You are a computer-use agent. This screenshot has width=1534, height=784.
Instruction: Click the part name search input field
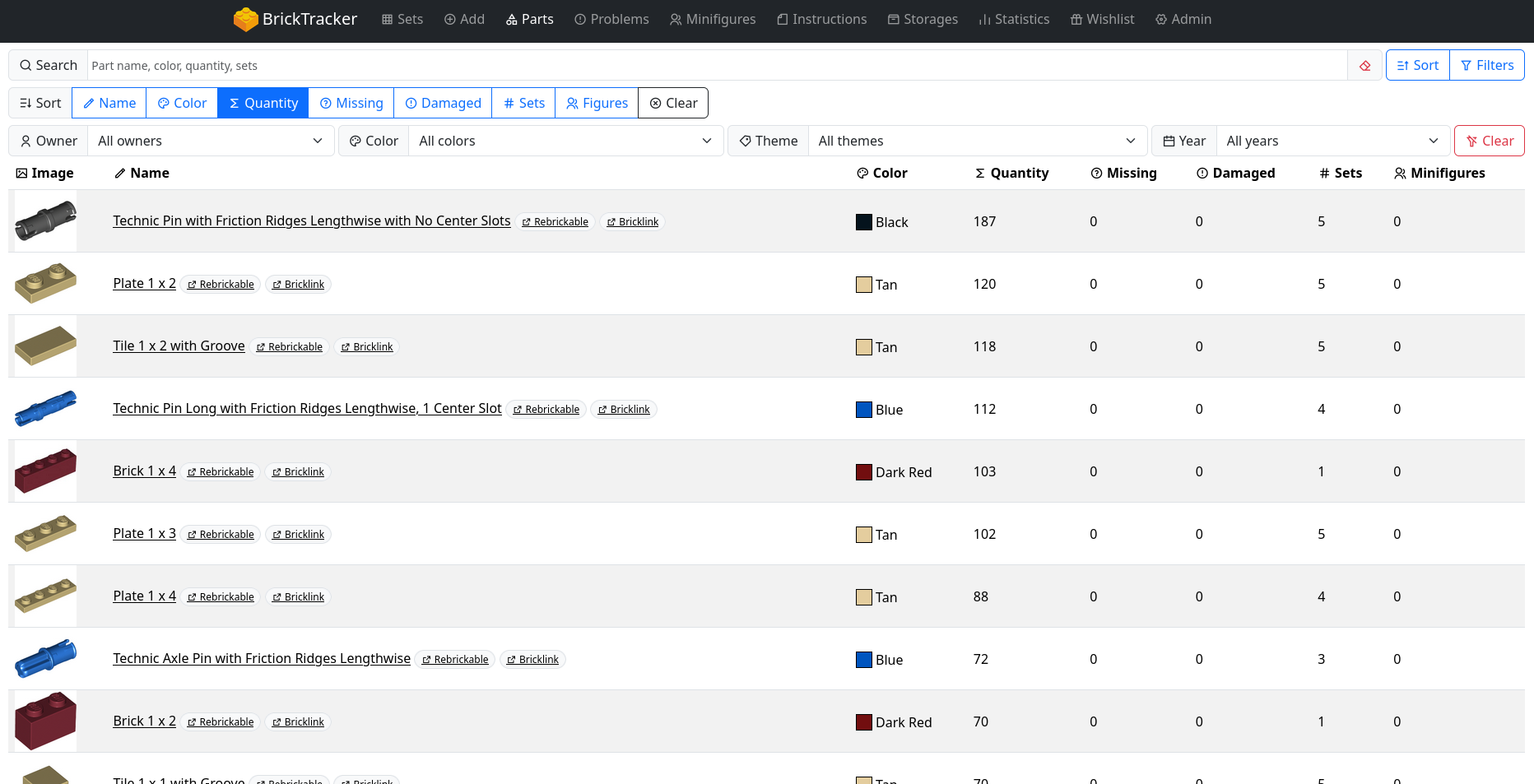click(716, 66)
